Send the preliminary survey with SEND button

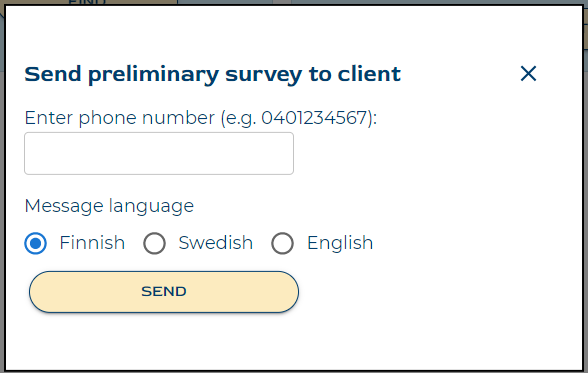tap(164, 292)
